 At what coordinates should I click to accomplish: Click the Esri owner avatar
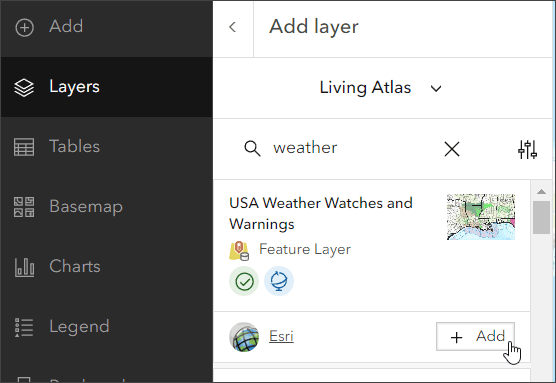244,337
